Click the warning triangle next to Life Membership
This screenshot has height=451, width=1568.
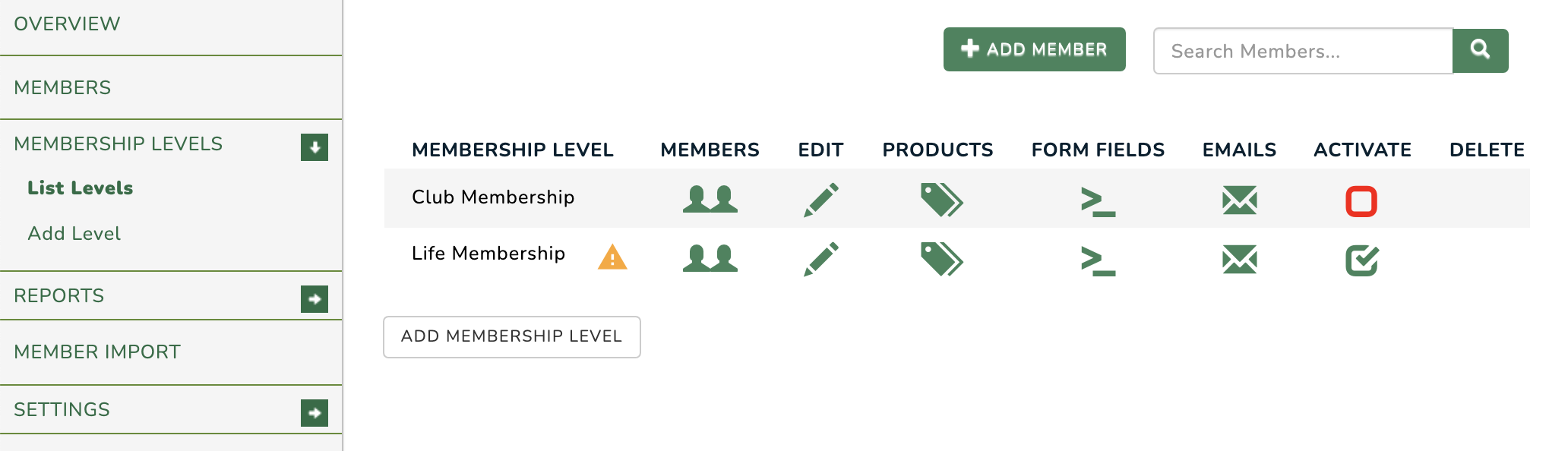pyautogui.click(x=612, y=257)
